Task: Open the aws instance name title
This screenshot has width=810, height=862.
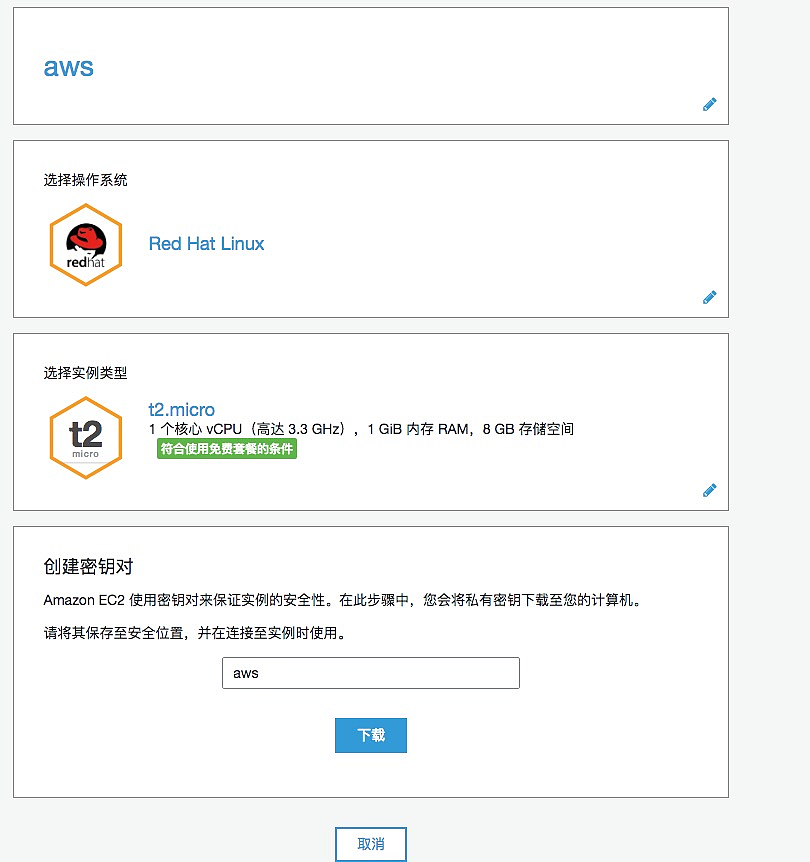Action: click(x=69, y=67)
